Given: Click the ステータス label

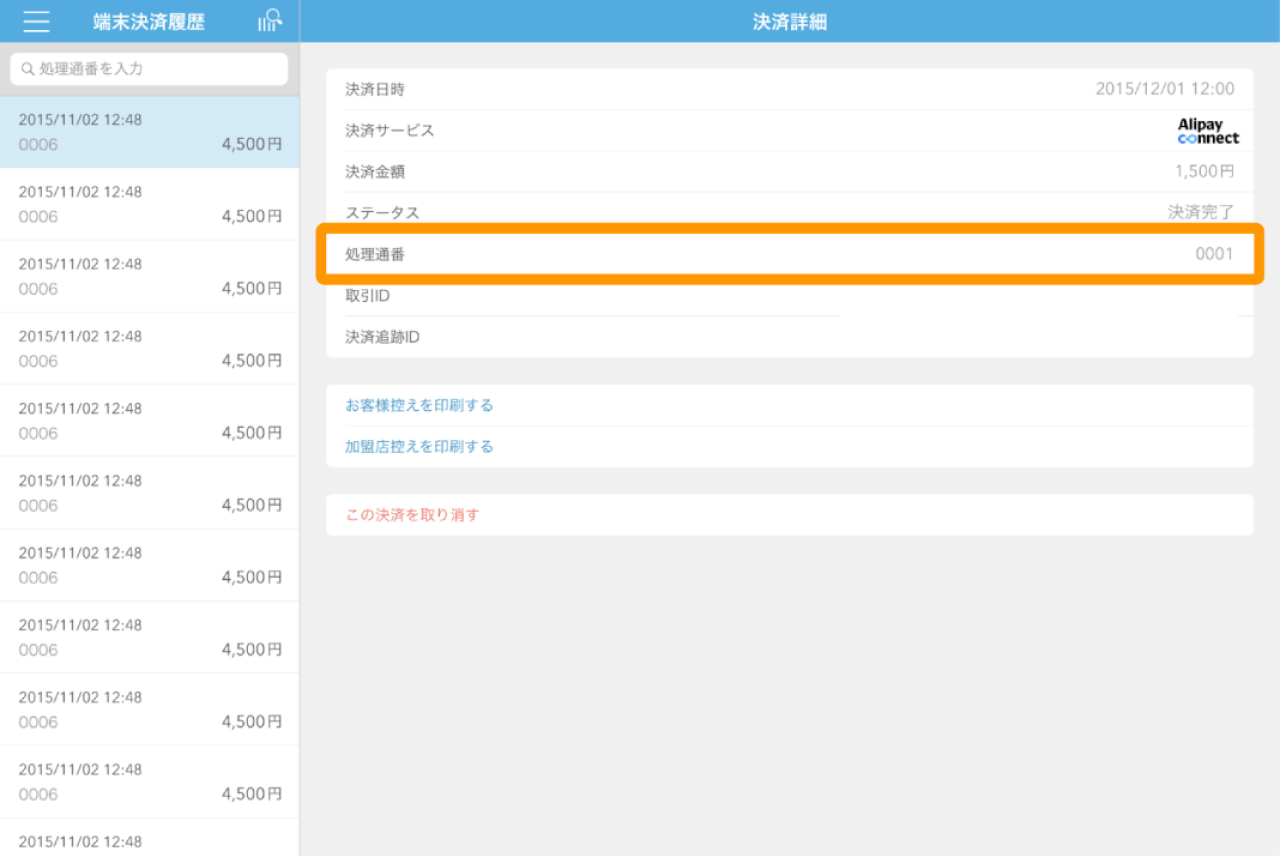Looking at the screenshot, I should tap(382, 213).
